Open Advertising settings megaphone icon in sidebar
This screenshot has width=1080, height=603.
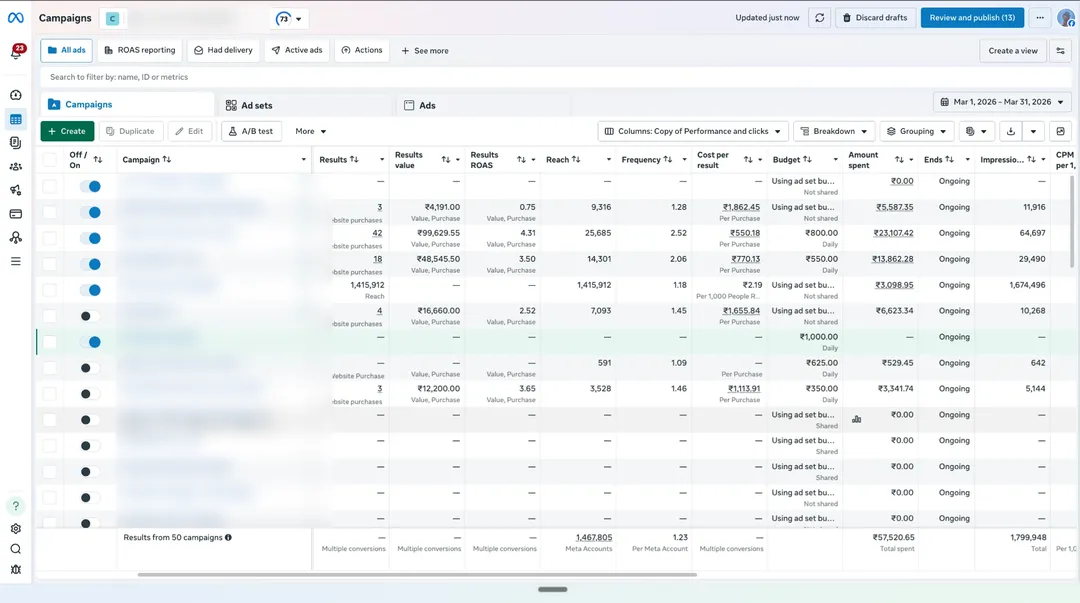pyautogui.click(x=16, y=190)
